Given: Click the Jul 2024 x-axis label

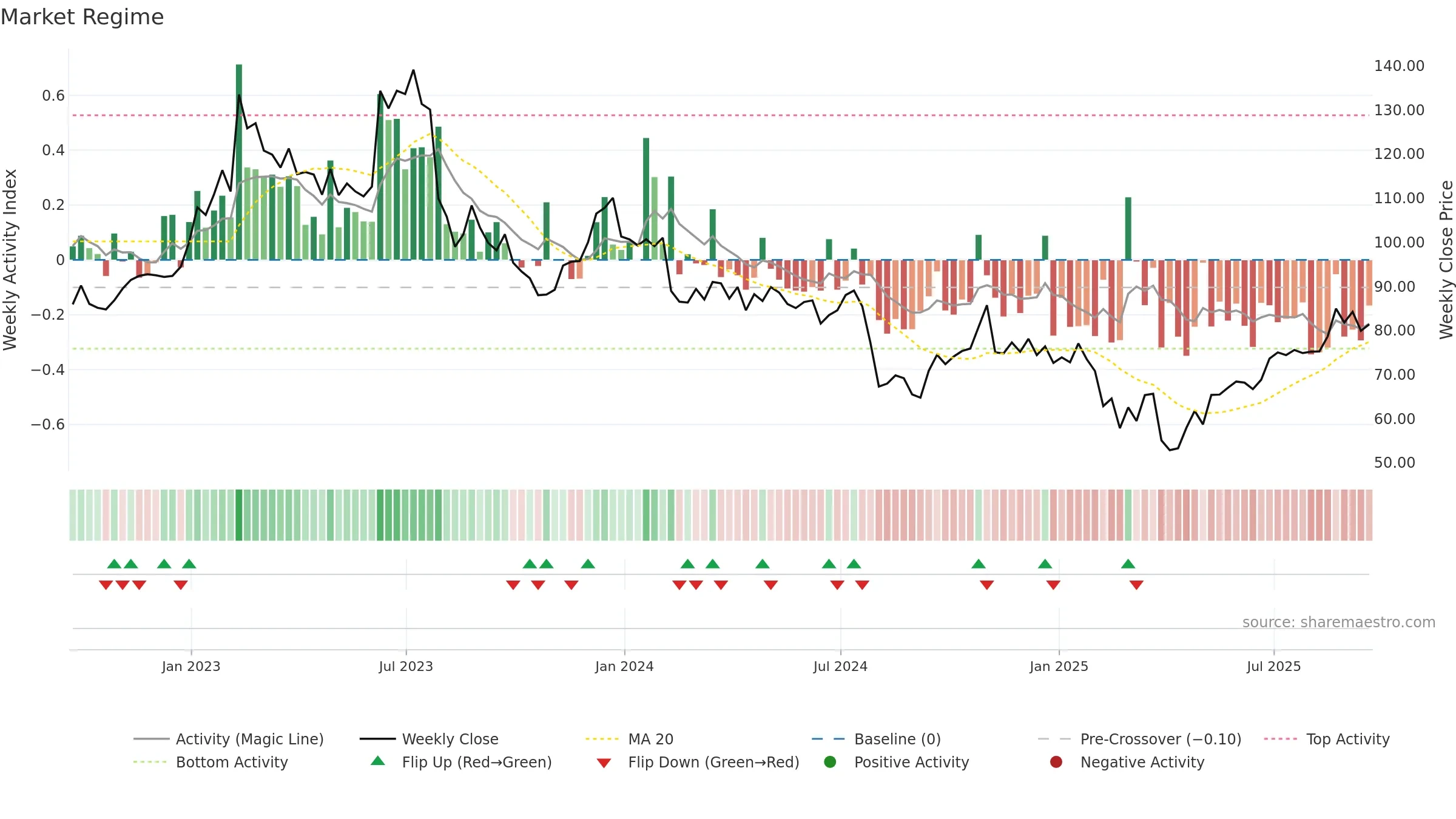Looking at the screenshot, I should 840,666.
